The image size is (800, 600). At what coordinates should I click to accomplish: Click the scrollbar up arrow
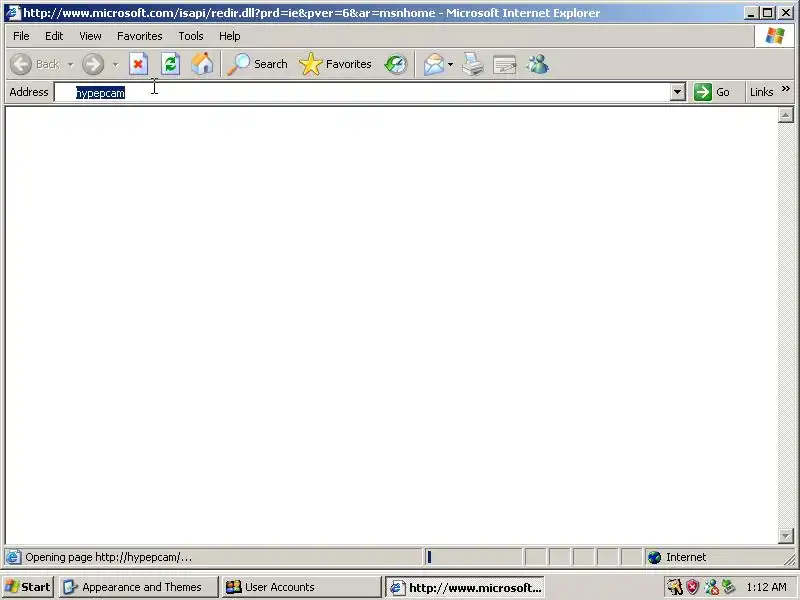[786, 115]
